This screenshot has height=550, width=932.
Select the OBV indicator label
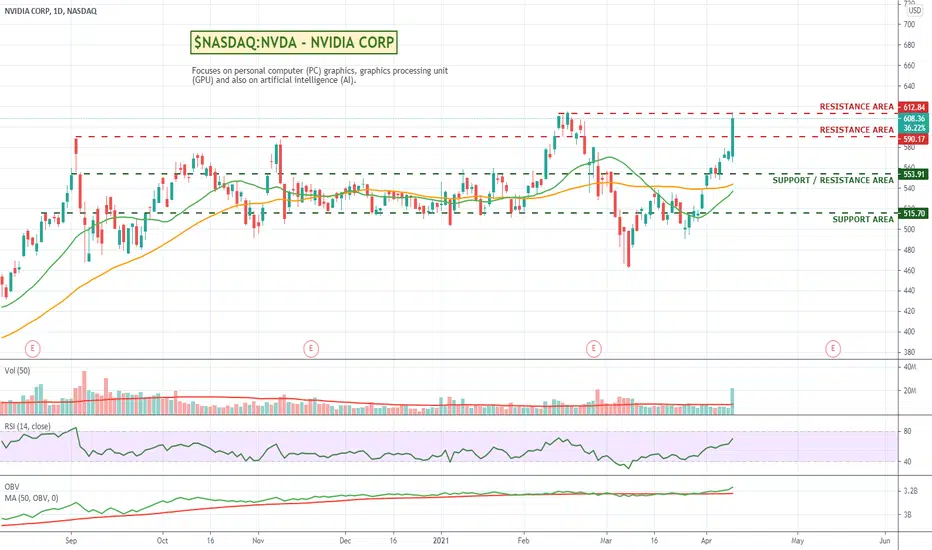(x=12, y=487)
